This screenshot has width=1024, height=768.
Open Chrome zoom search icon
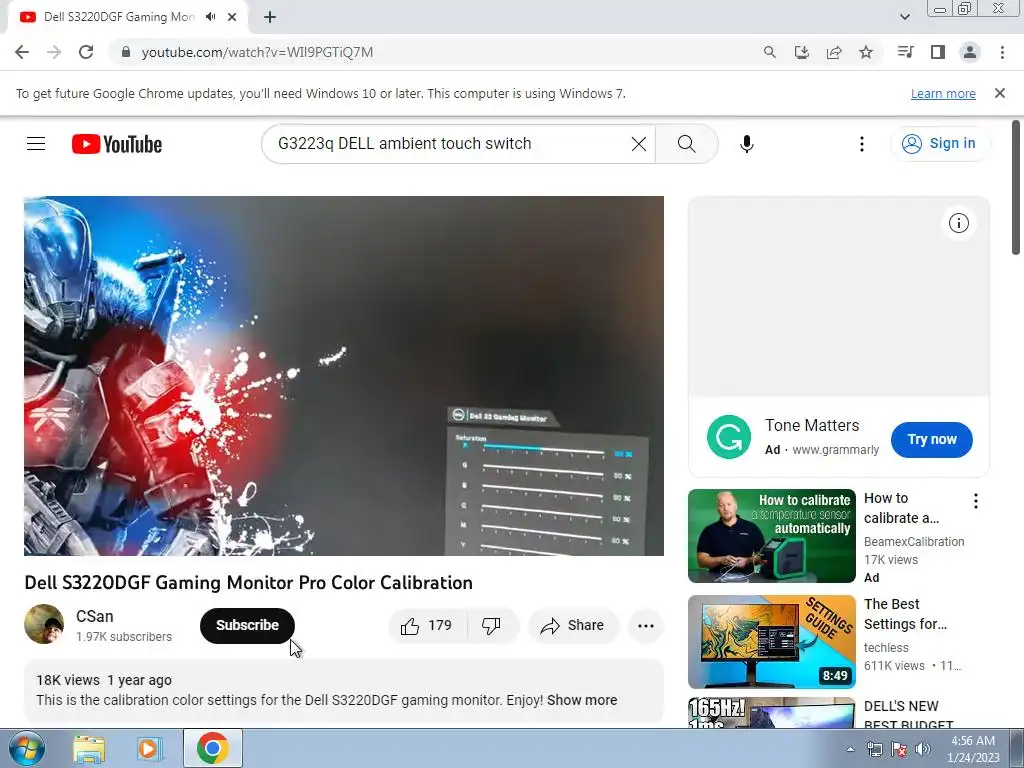pos(769,52)
